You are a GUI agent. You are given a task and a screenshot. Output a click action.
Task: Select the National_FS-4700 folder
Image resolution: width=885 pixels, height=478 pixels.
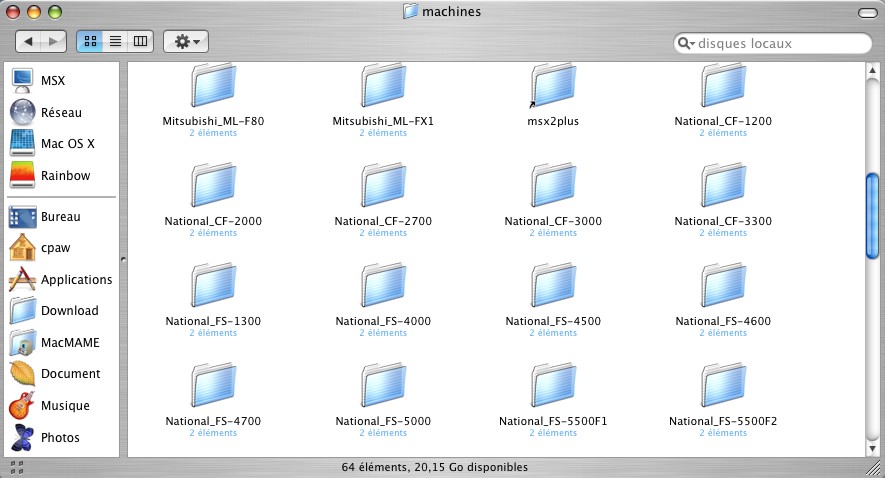(x=213, y=385)
